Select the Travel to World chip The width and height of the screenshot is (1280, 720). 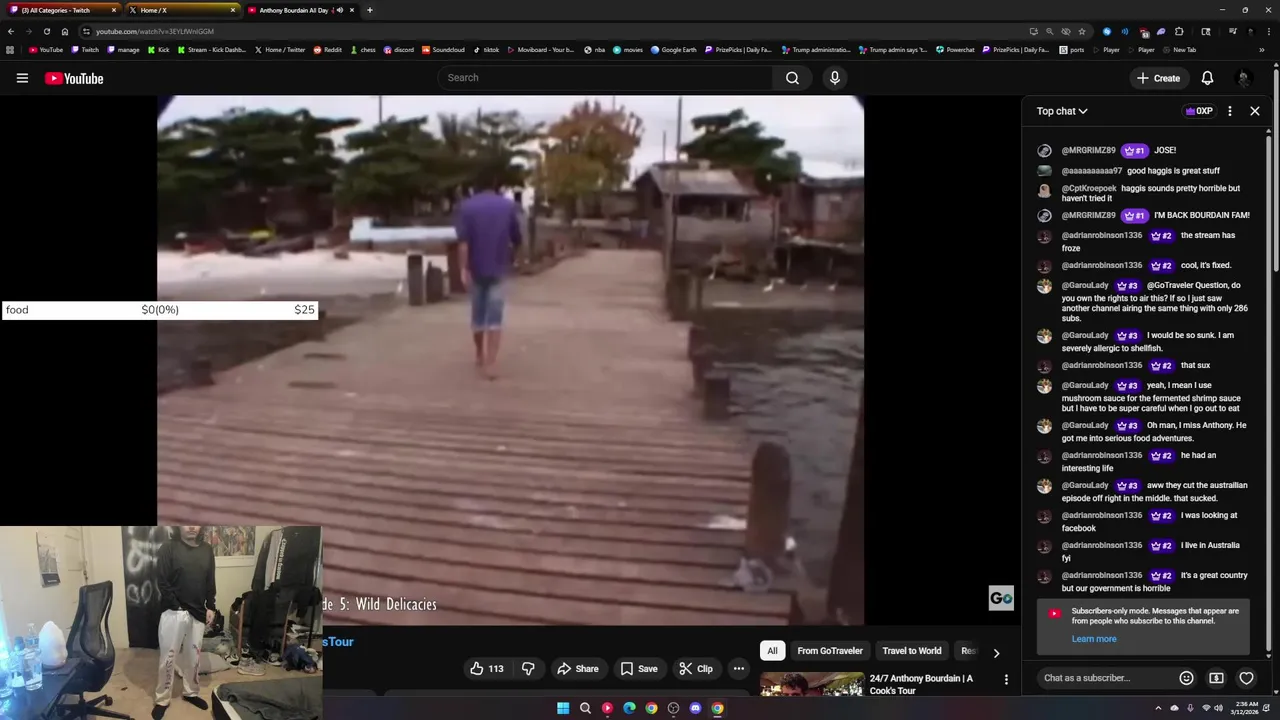pyautogui.click(x=912, y=651)
